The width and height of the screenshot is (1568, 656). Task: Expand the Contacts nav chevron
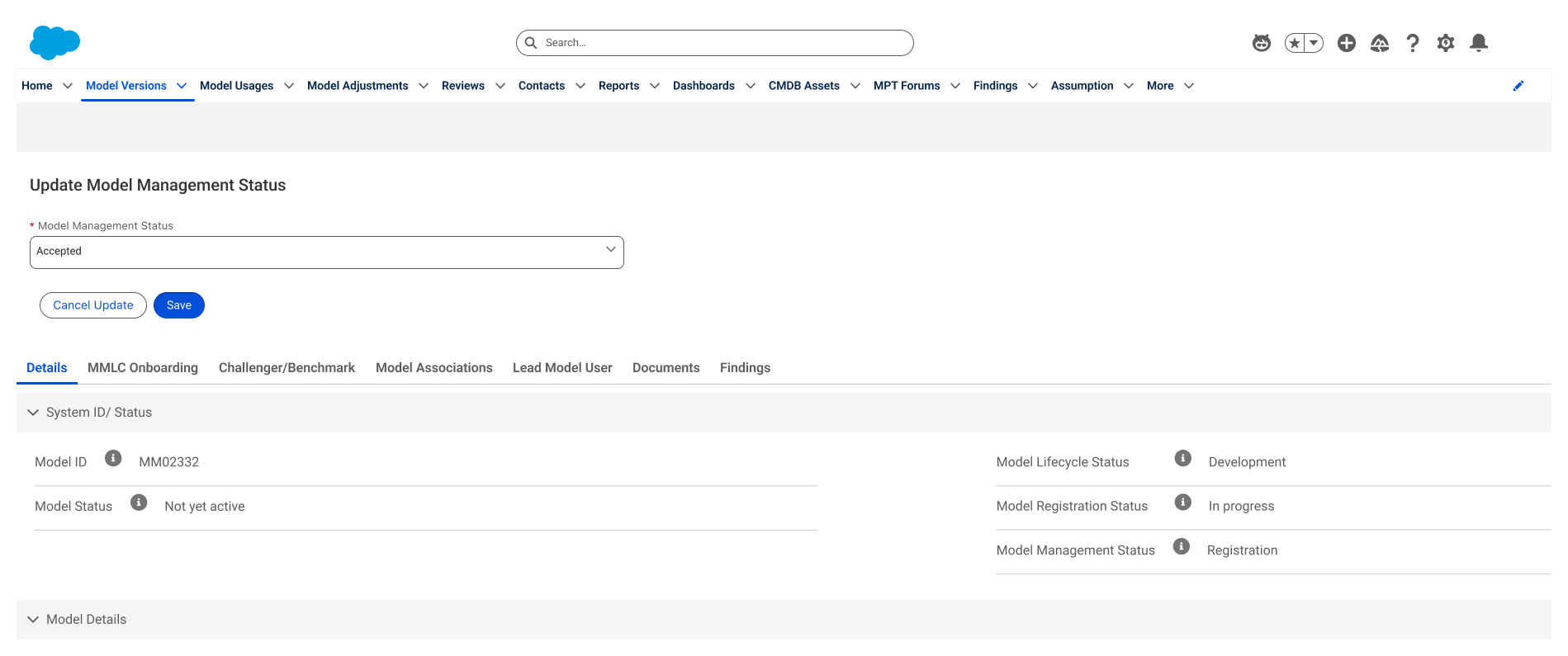click(580, 86)
